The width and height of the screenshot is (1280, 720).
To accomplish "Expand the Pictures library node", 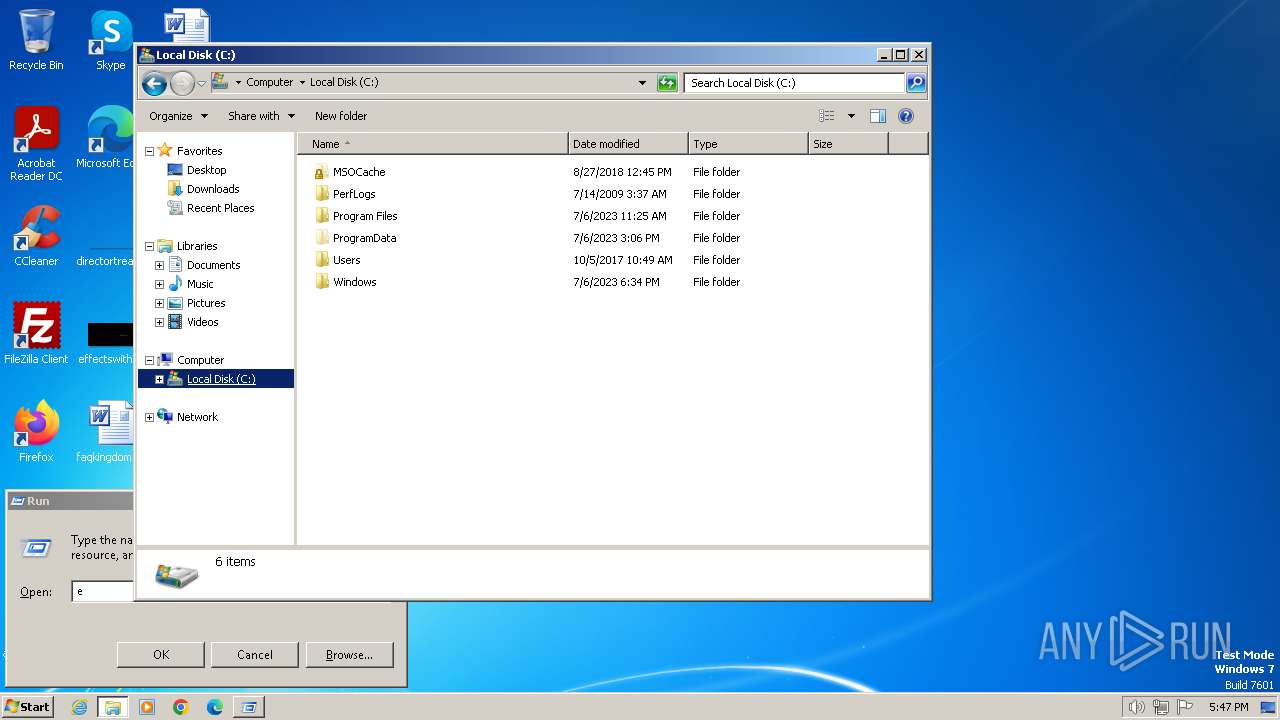I will point(159,303).
